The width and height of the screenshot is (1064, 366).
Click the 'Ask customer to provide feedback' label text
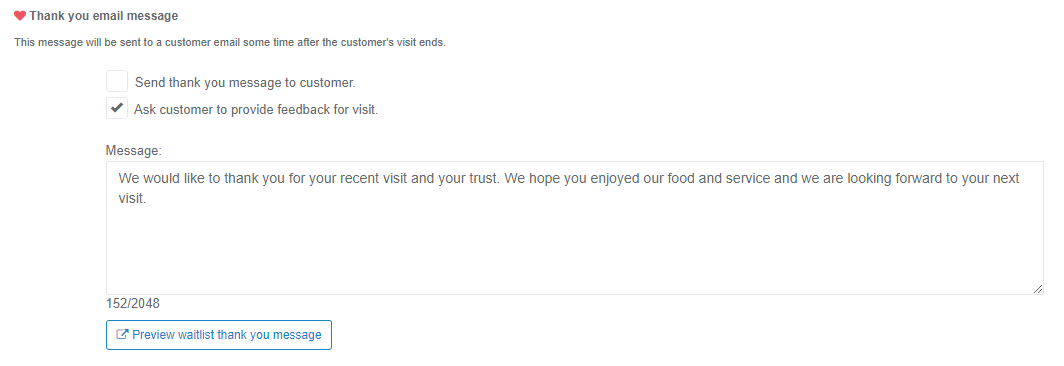pyautogui.click(x=256, y=109)
